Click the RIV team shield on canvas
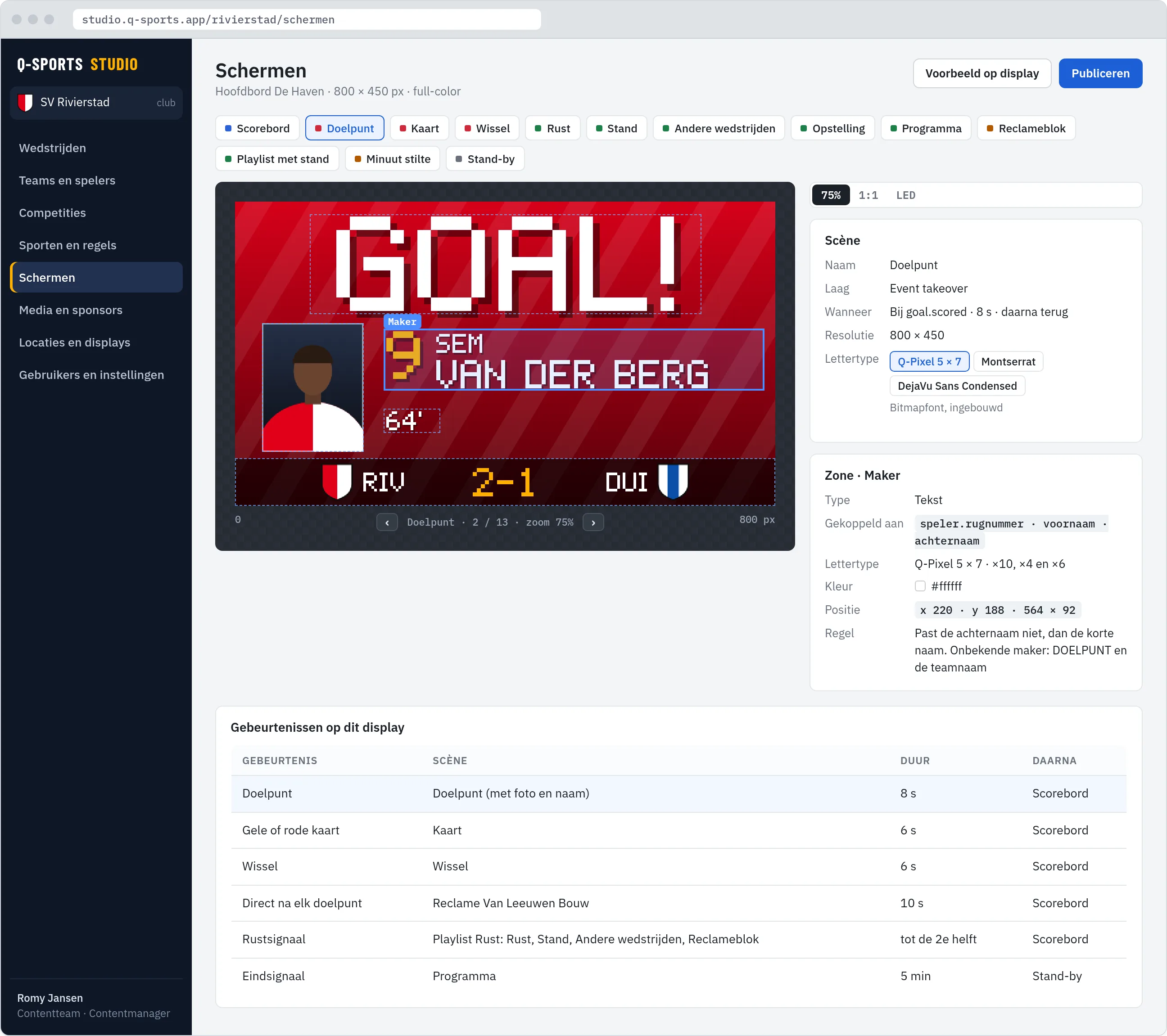This screenshot has width=1167, height=1036. click(337, 481)
